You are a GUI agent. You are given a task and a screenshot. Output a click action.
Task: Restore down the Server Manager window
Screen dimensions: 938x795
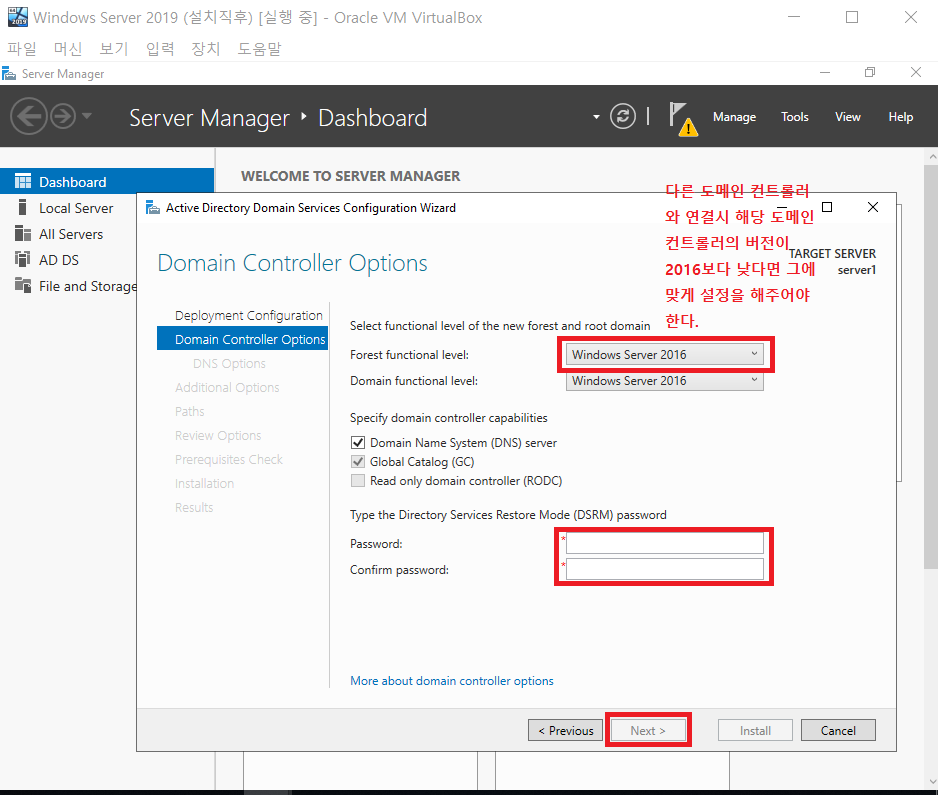pos(870,72)
